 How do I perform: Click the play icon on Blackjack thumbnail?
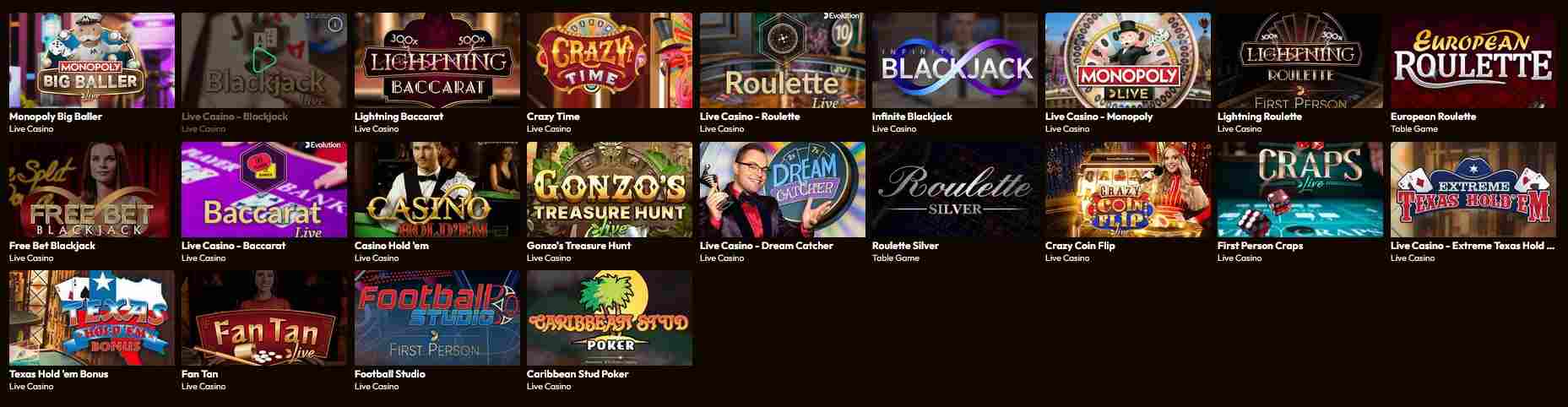(x=263, y=60)
